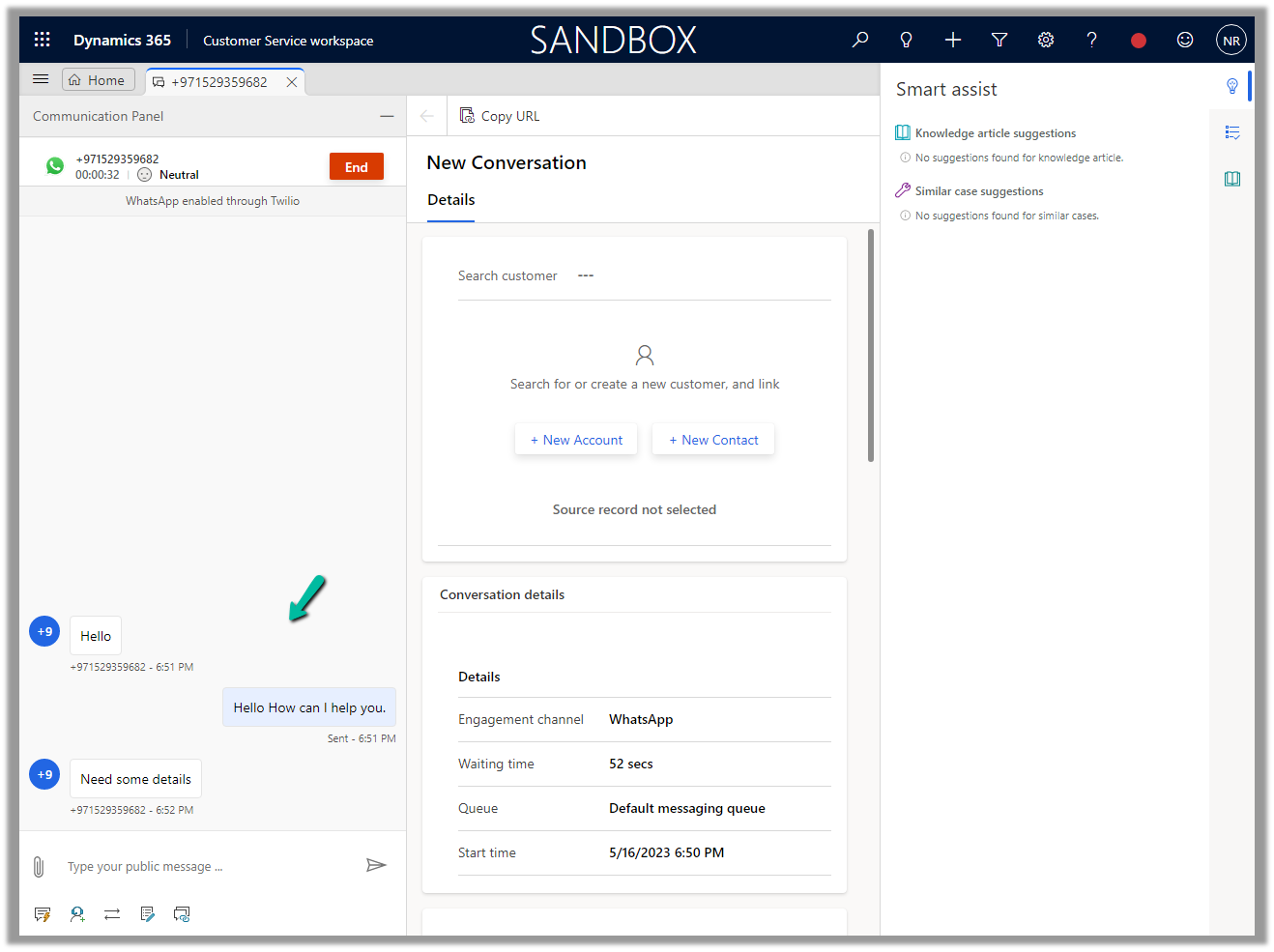Click the attachment paperclip icon
The width and height of the screenshot is (1274, 952).
(x=39, y=867)
